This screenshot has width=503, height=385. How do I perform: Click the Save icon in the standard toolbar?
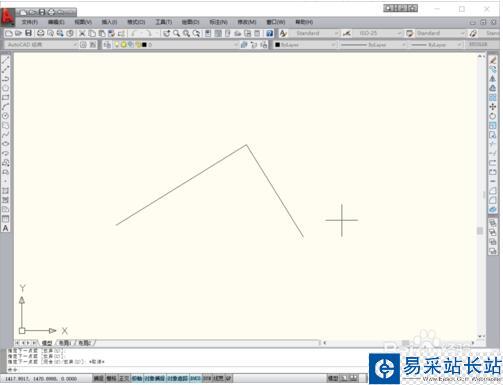[28, 33]
